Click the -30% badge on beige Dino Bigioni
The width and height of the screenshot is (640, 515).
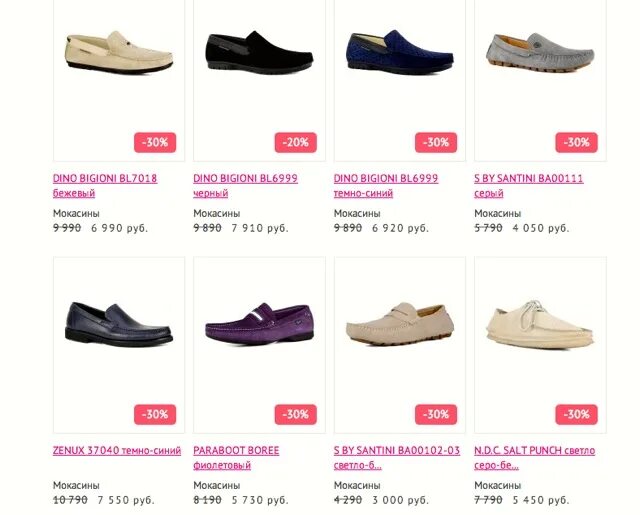tap(155, 142)
